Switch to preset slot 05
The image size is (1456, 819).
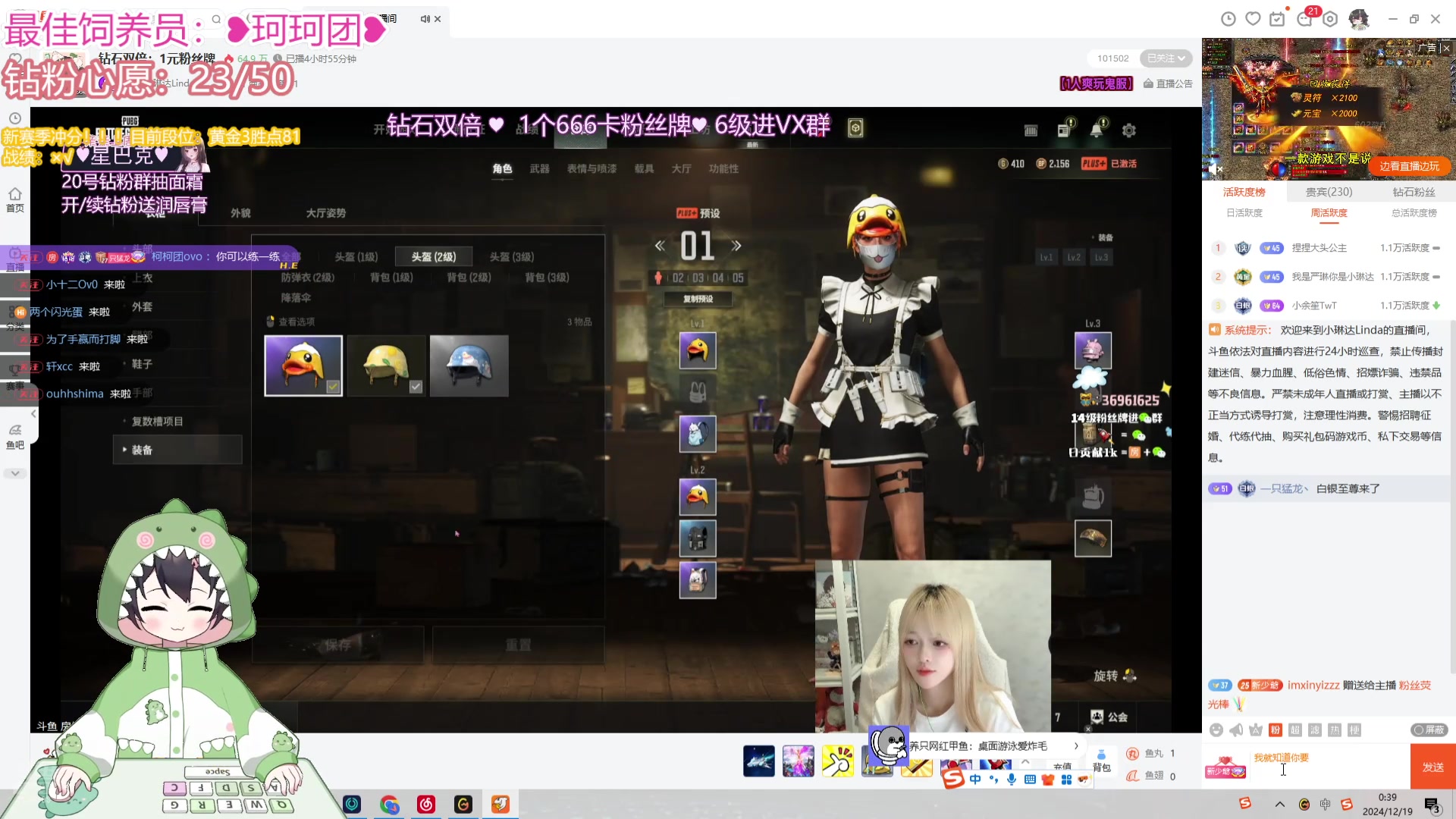[738, 278]
